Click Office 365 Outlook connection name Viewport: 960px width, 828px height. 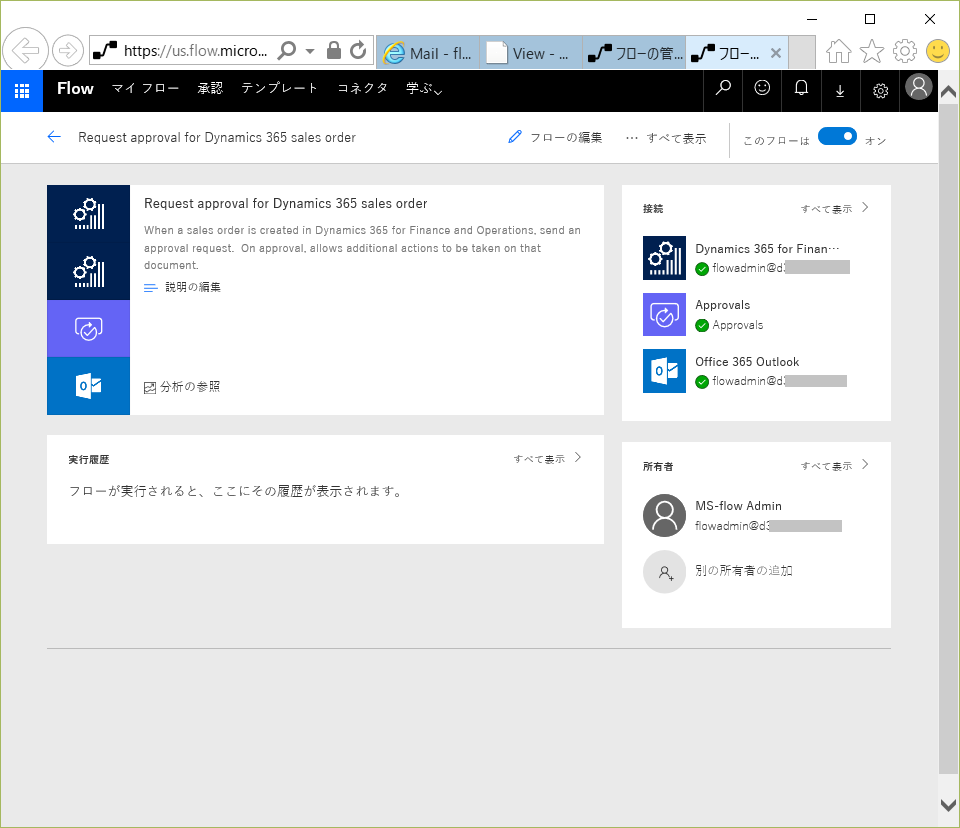coord(747,362)
